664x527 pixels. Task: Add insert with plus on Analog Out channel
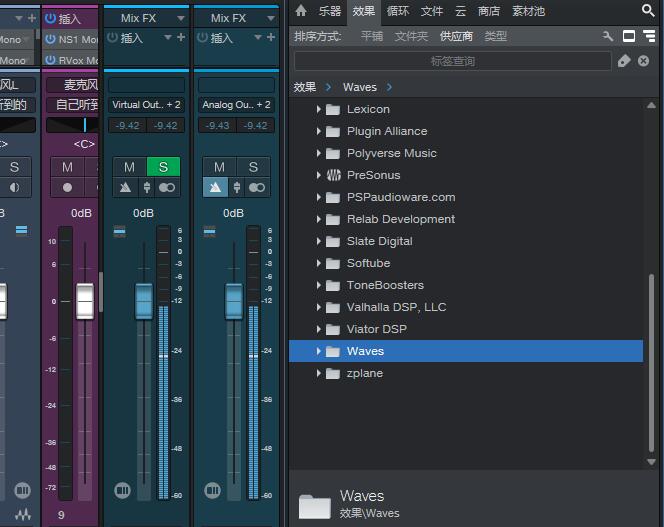pyautogui.click(x=271, y=37)
